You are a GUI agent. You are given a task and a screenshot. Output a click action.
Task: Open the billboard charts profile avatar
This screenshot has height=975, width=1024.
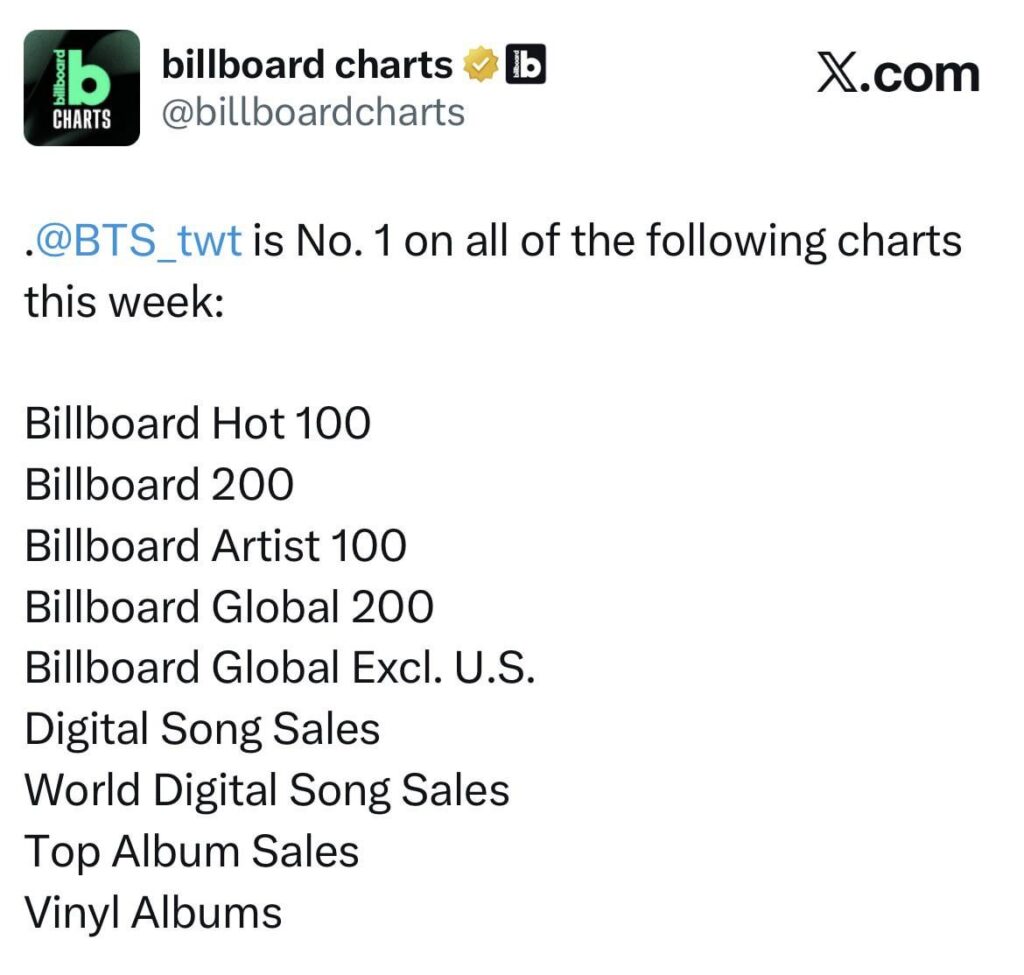[x=82, y=88]
